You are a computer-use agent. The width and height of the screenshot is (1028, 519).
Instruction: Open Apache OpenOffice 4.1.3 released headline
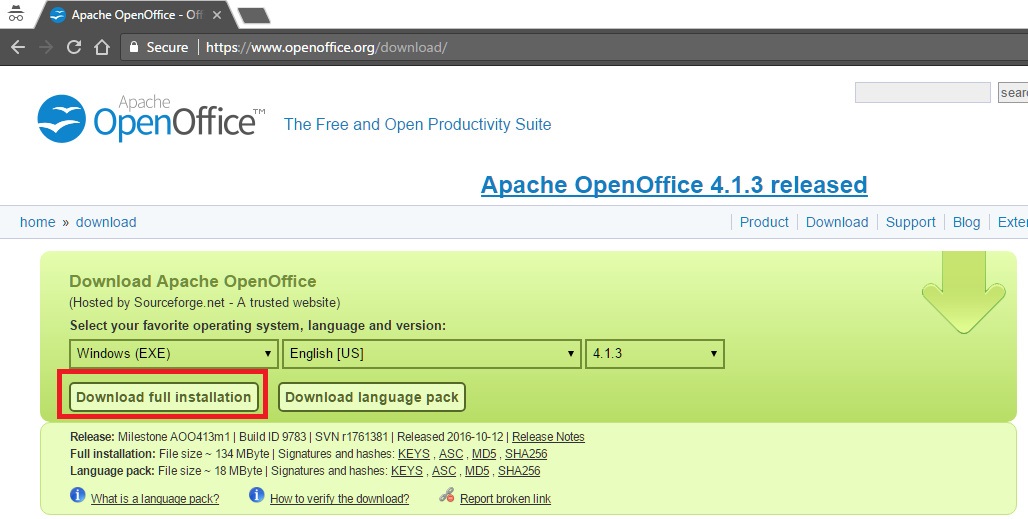point(674,185)
